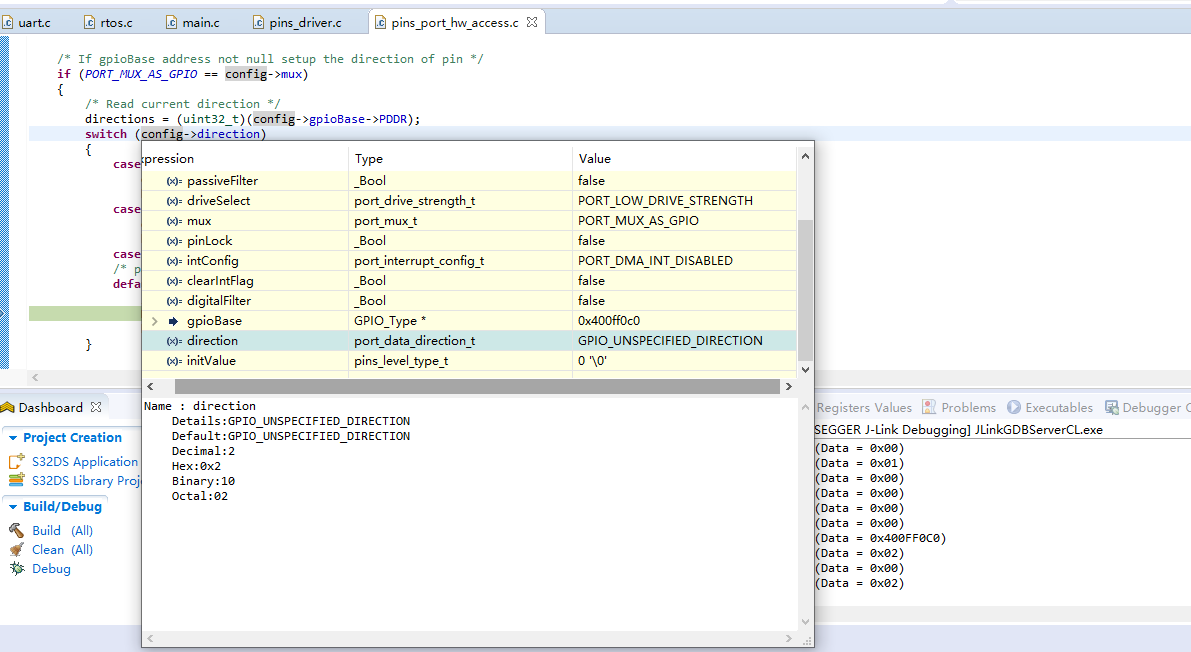Expand the gpioBase variable in Expressions
The width and height of the screenshot is (1191, 652).
coord(155,320)
